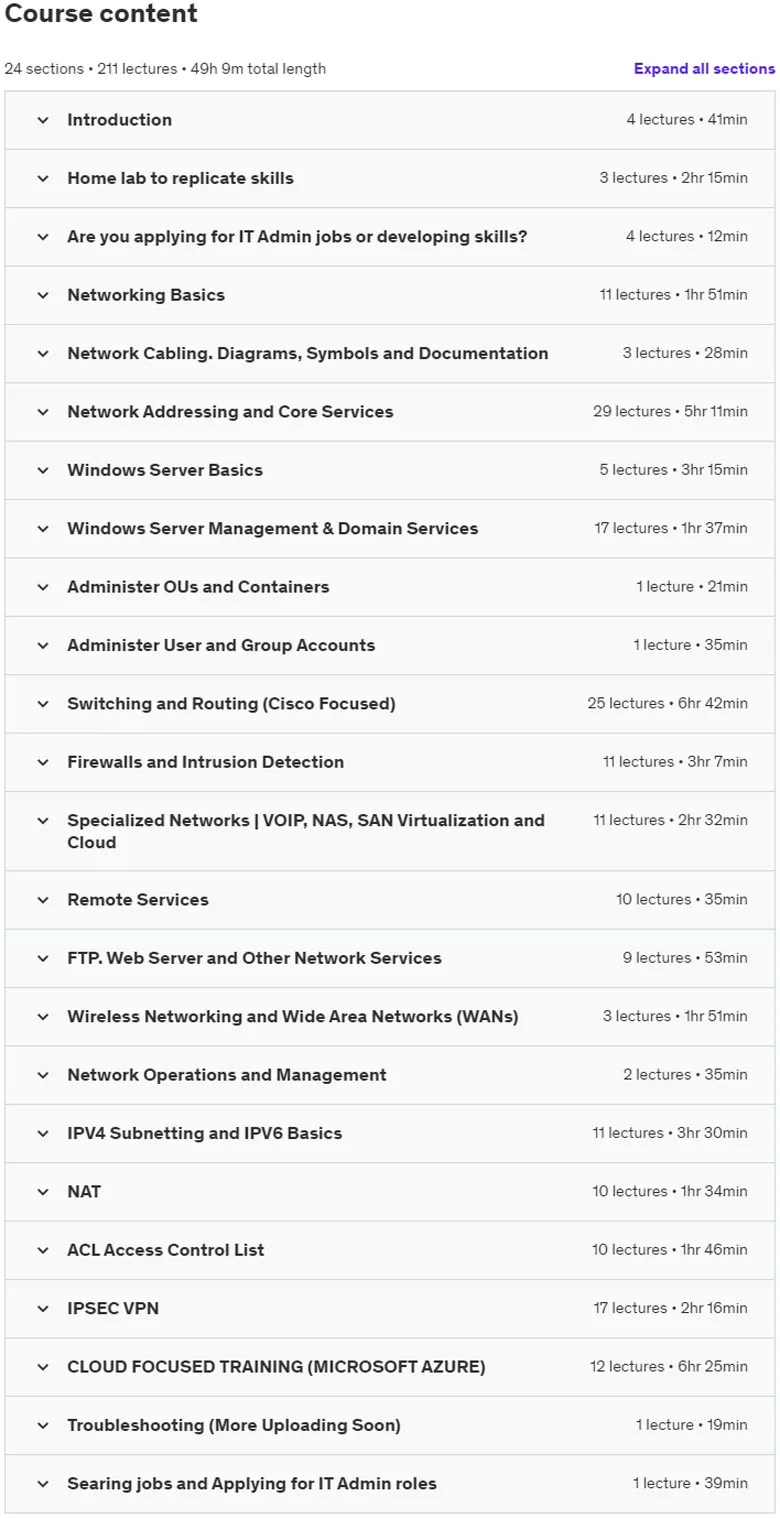Click chevron icon beside IPSEC VPN
The height and width of the screenshot is (1518, 780).
(43, 1309)
